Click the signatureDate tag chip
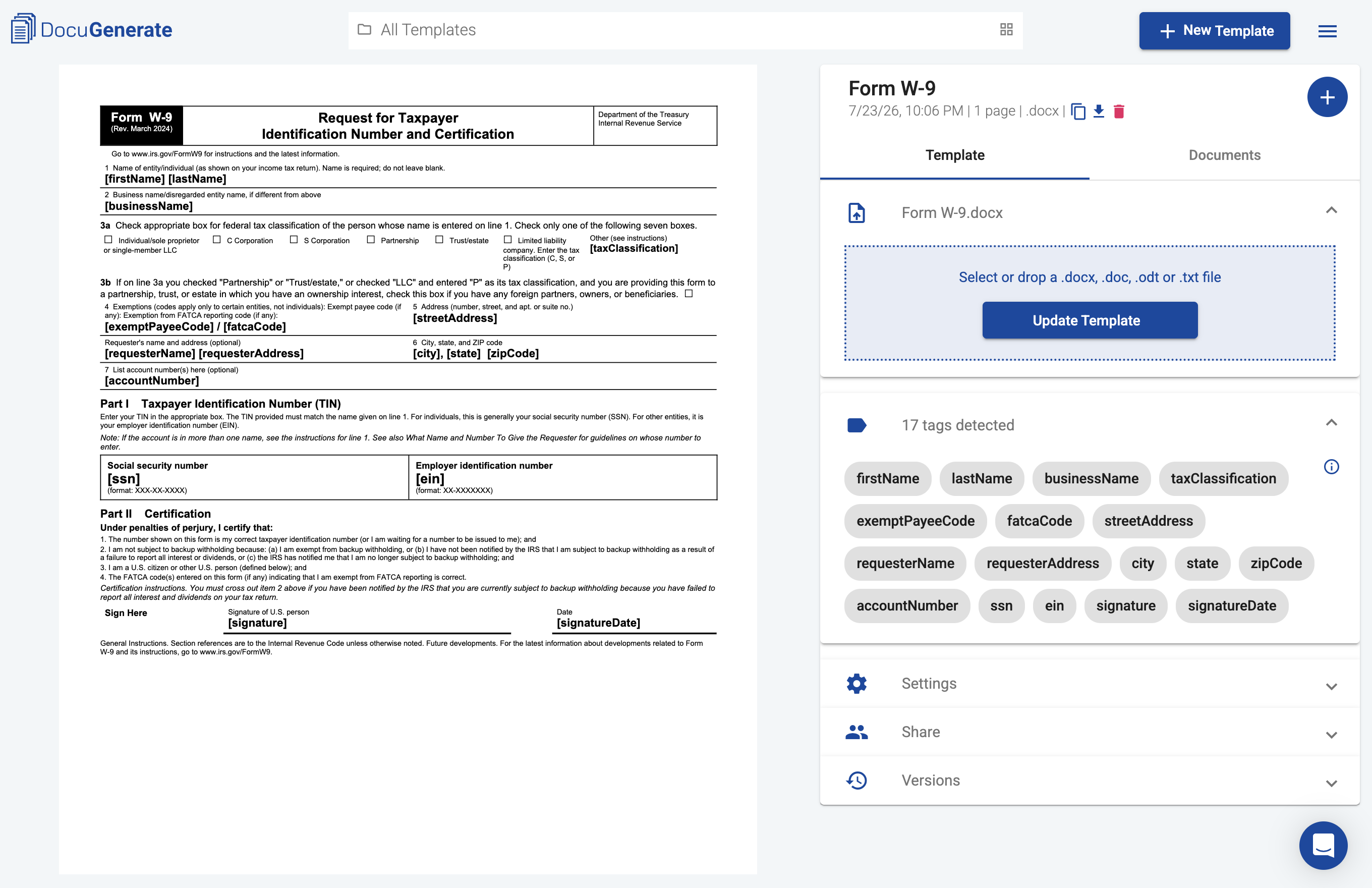Image resolution: width=1372 pixels, height=888 pixels. [x=1231, y=605]
